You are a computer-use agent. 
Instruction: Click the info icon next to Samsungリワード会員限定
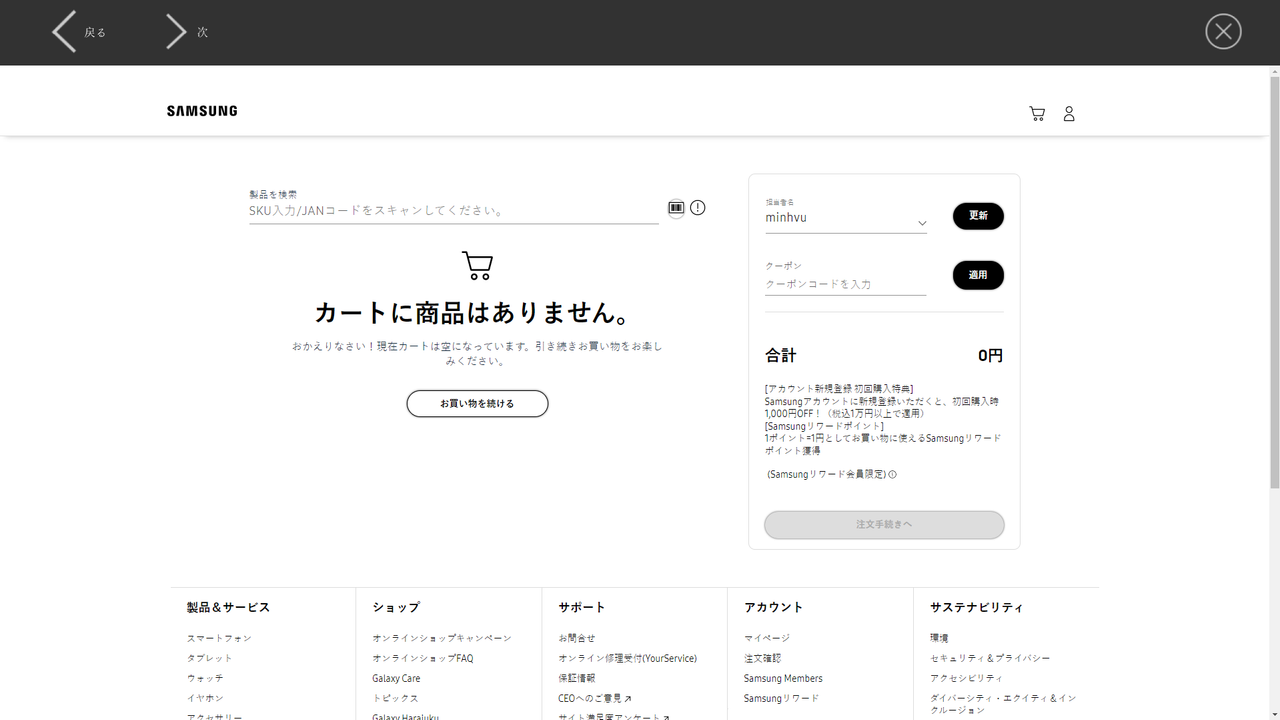pos(893,475)
